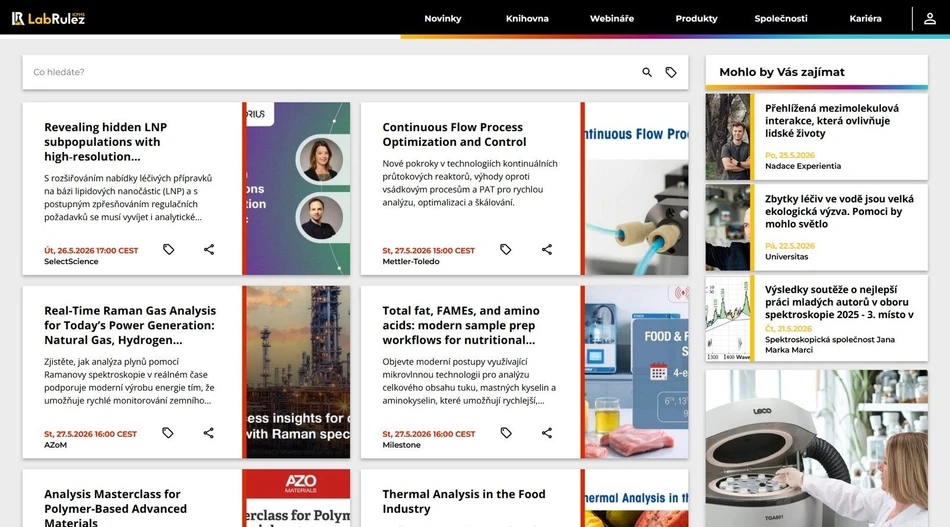This screenshot has height=527, width=950.
Task: Click the AZO Materials masterclass image
Action: pos(296,498)
